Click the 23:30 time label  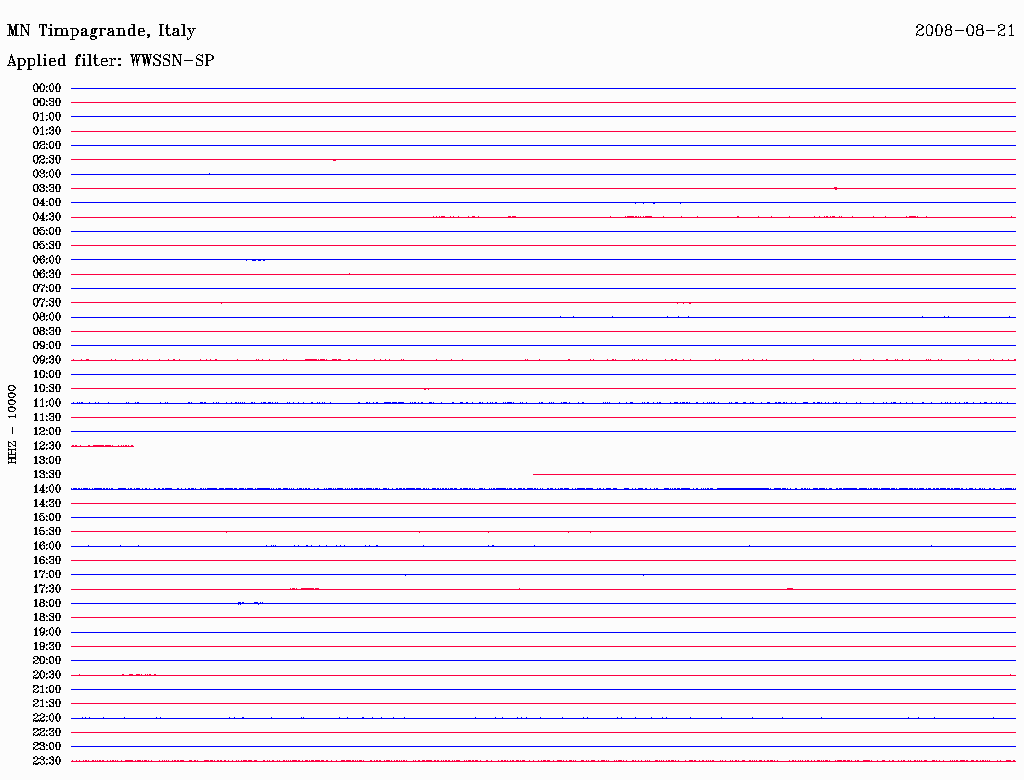[47, 761]
